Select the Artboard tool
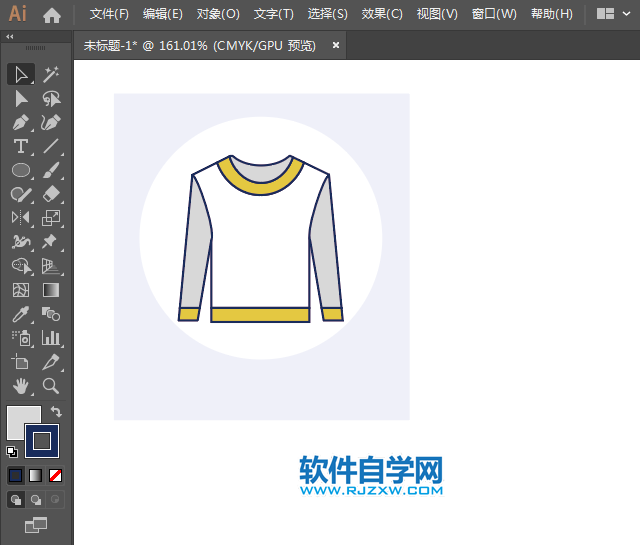The height and width of the screenshot is (545, 640). pyautogui.click(x=21, y=362)
